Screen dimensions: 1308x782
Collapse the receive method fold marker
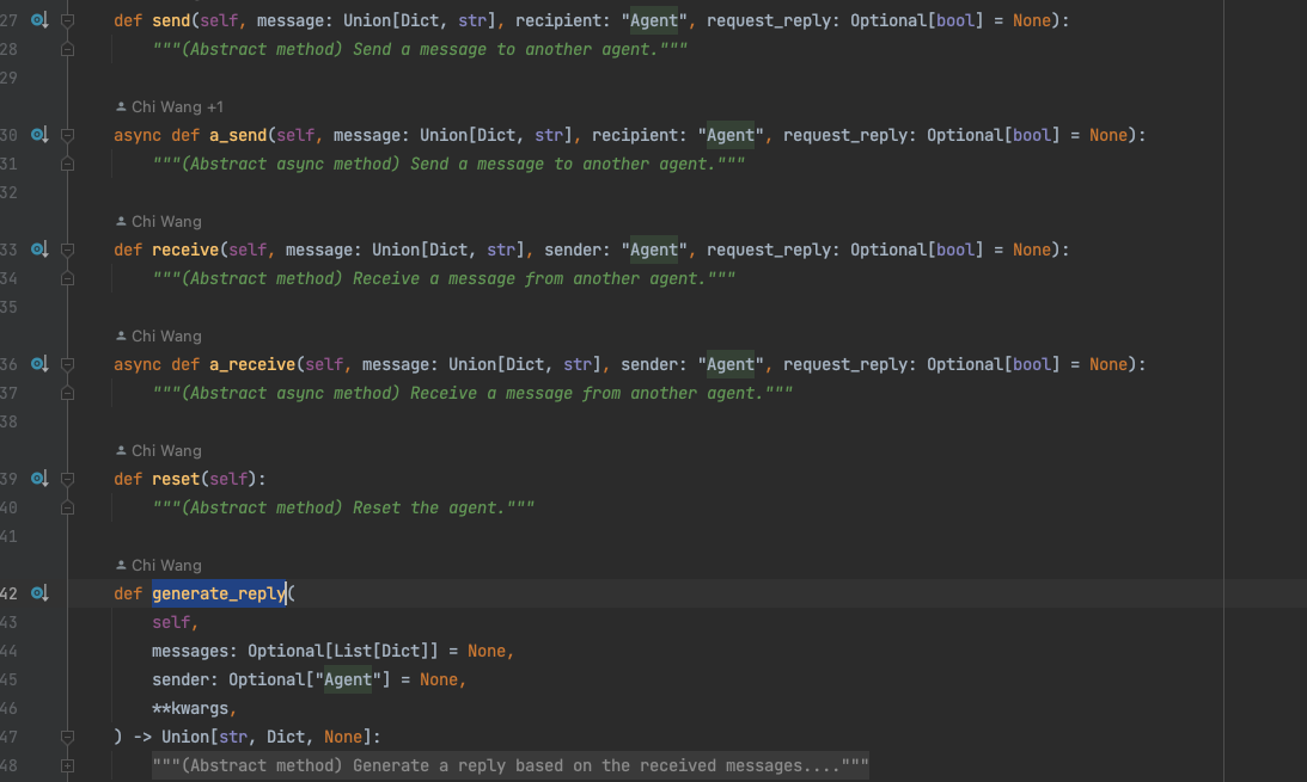[68, 250]
